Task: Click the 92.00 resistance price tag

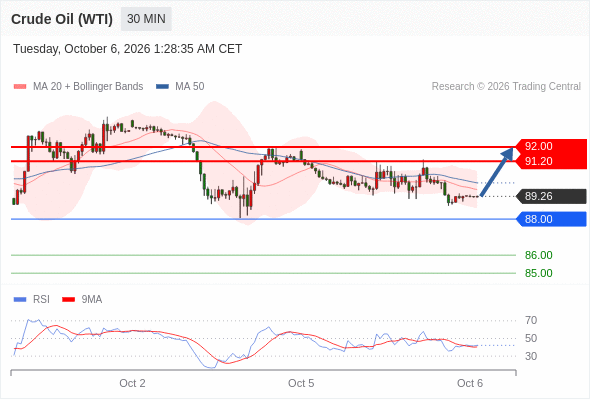Action: click(551, 146)
